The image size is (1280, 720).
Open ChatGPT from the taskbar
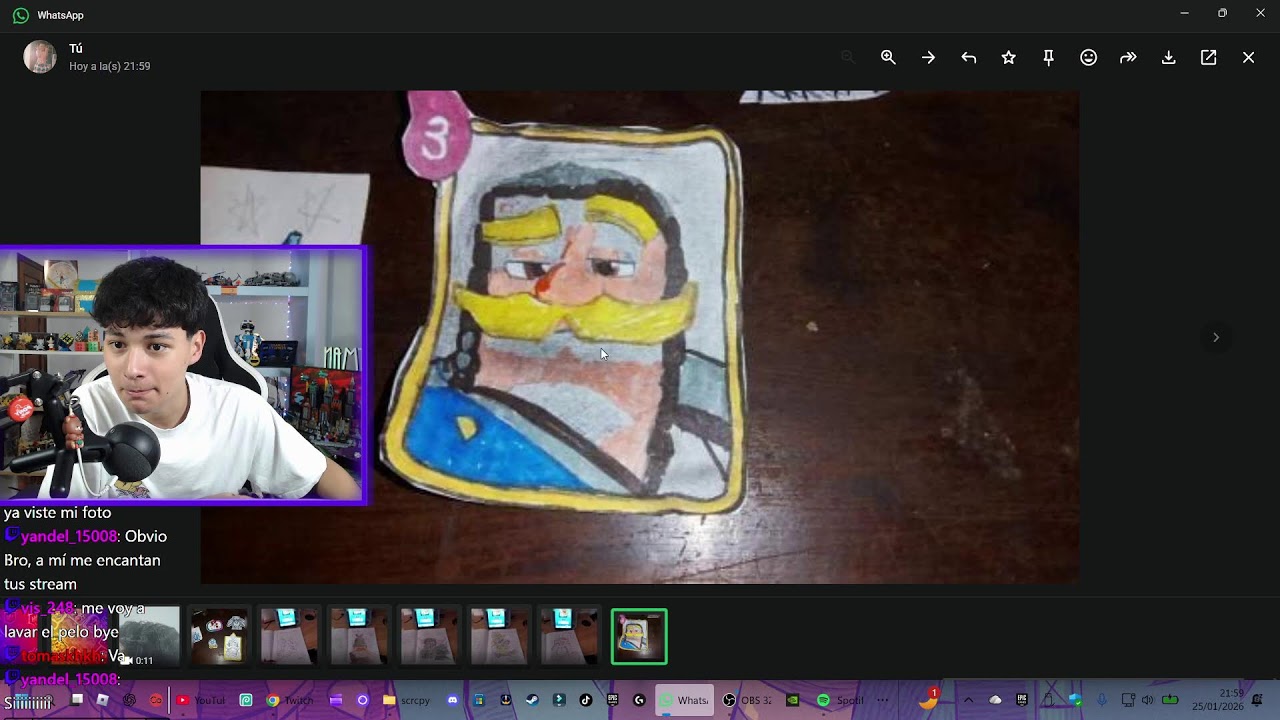click(x=129, y=700)
